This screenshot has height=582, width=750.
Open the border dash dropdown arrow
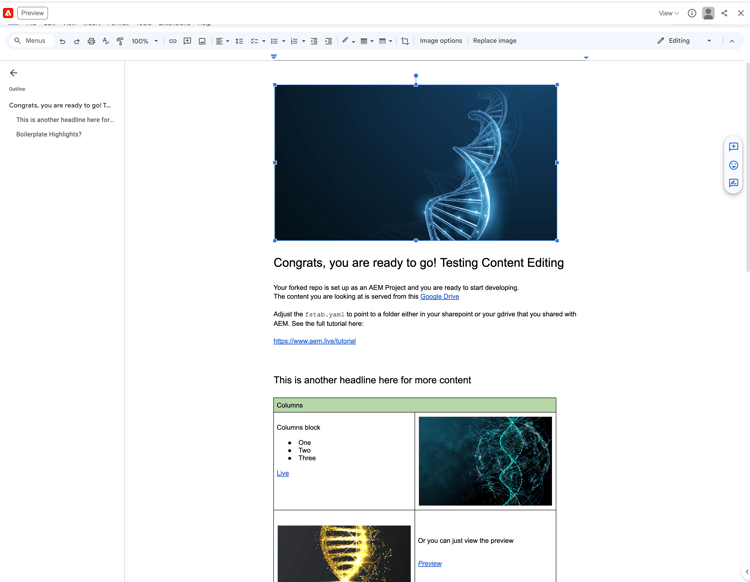point(391,41)
